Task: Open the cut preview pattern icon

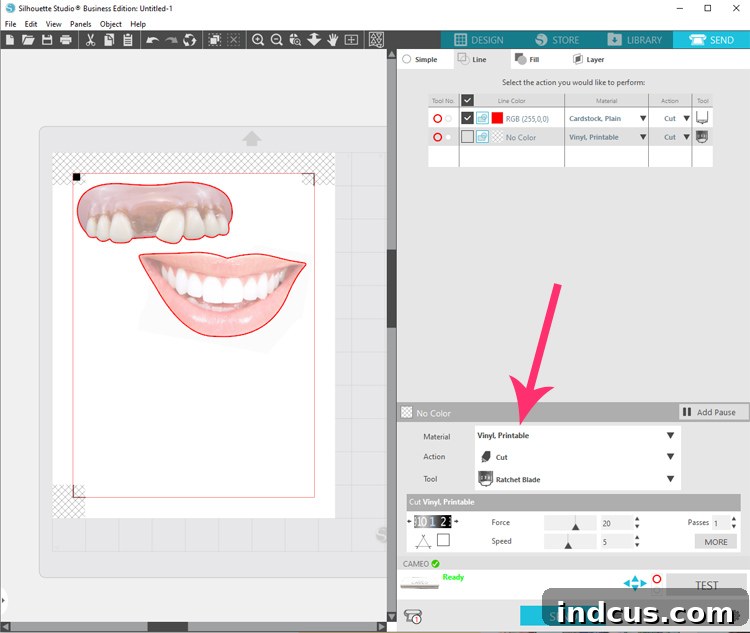Action: (376, 40)
